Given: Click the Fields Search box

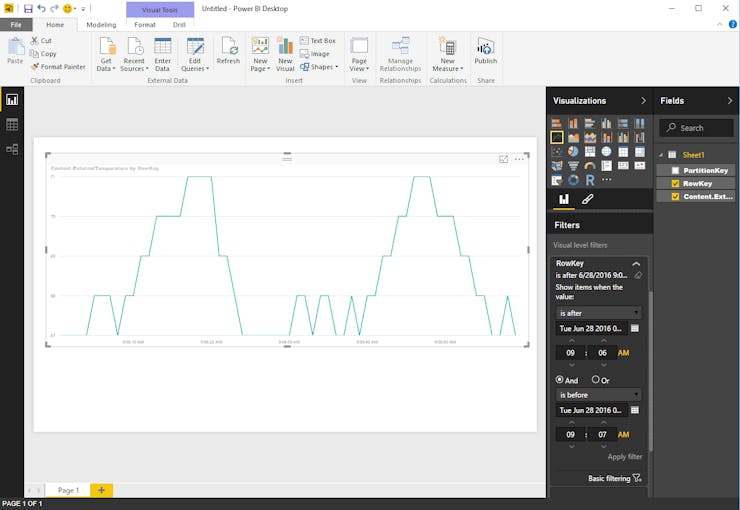Looking at the screenshot, I should [x=696, y=128].
